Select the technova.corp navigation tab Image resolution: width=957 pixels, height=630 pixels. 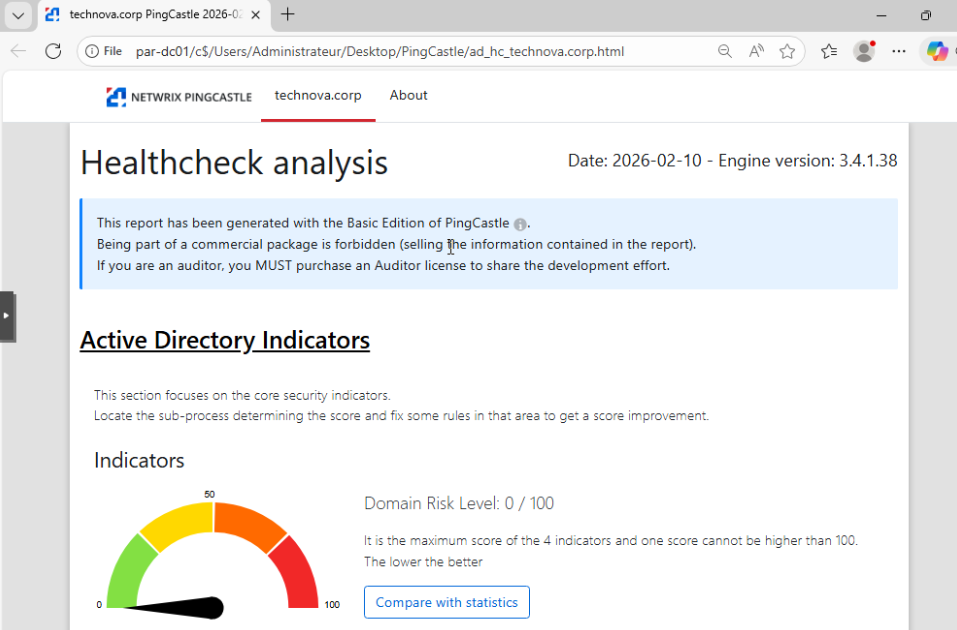317,95
